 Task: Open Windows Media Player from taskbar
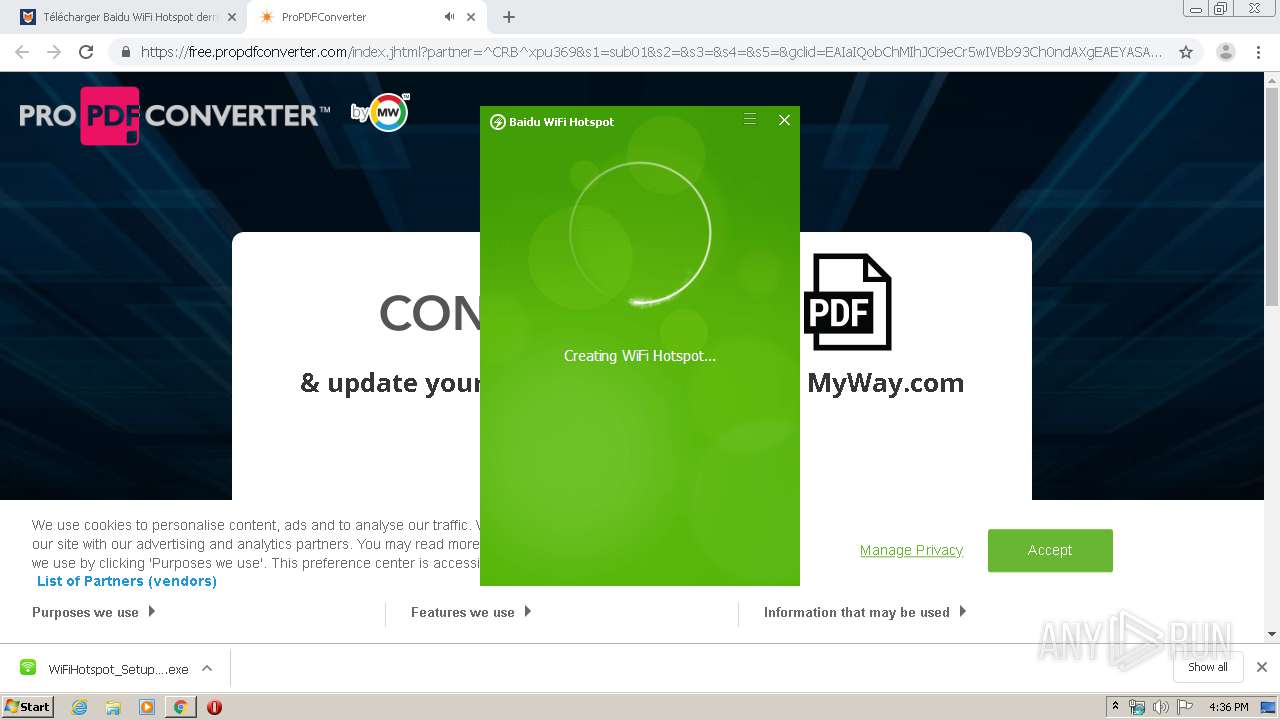click(x=147, y=707)
